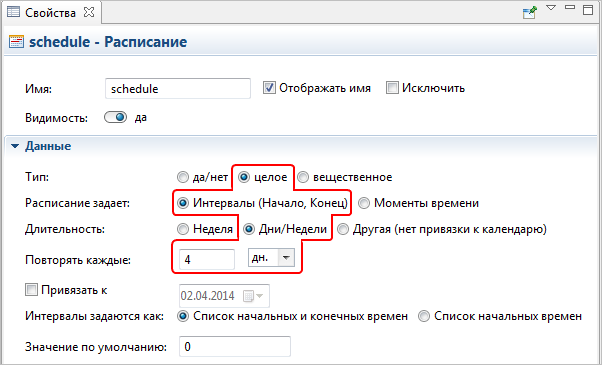Enable the Исключить checkbox
The height and width of the screenshot is (365, 602).
point(392,88)
